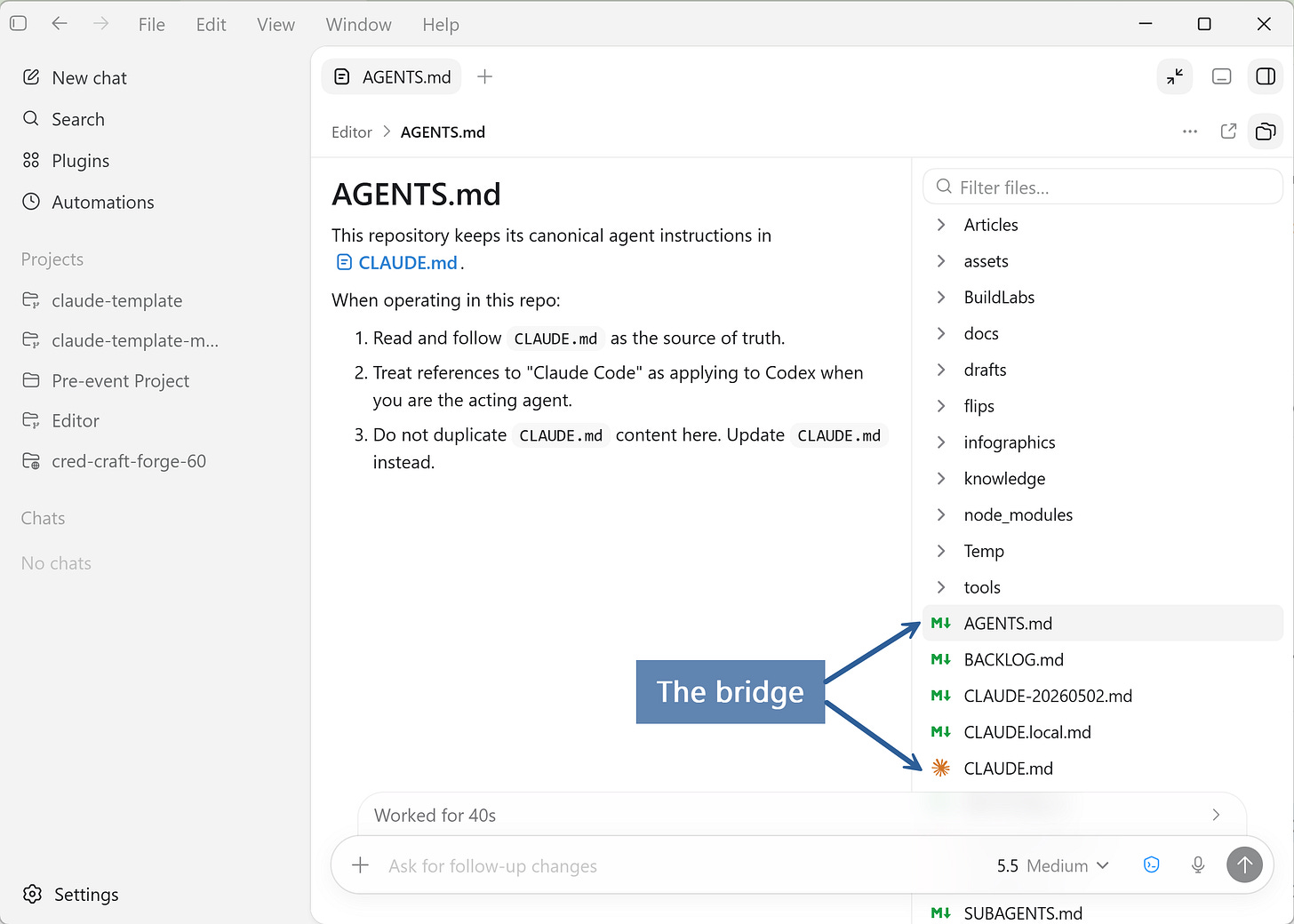The height and width of the screenshot is (924, 1294).
Task: Open the CLAUDE.md link in document
Action: [x=396, y=263]
